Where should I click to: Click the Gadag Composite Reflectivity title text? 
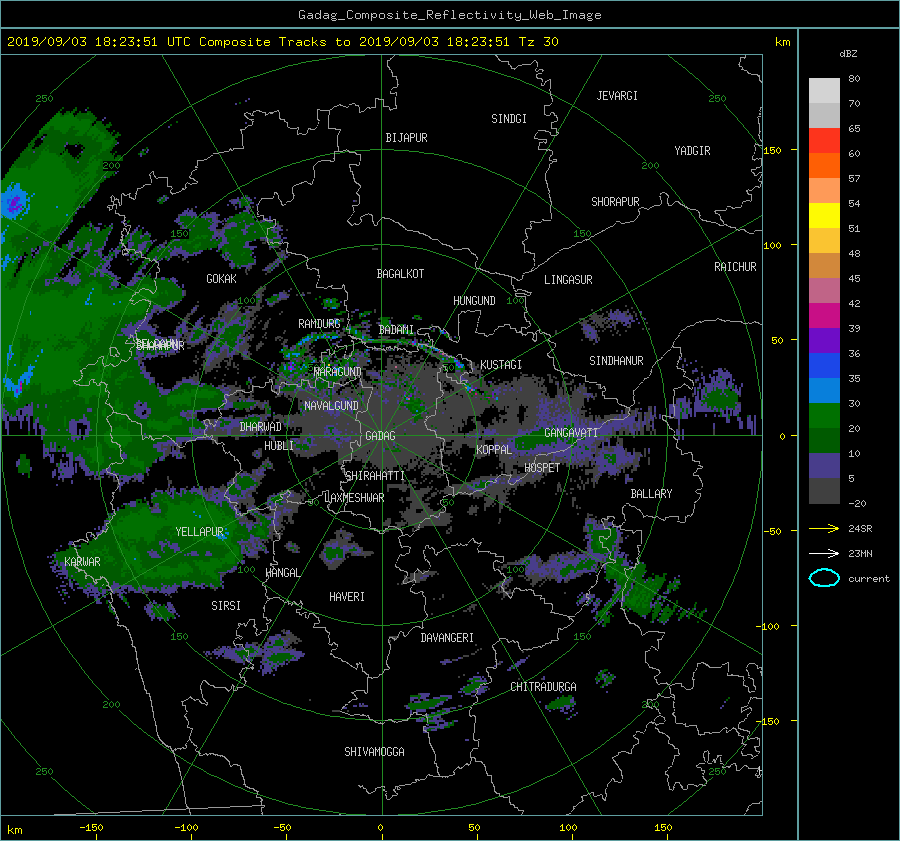449,15
